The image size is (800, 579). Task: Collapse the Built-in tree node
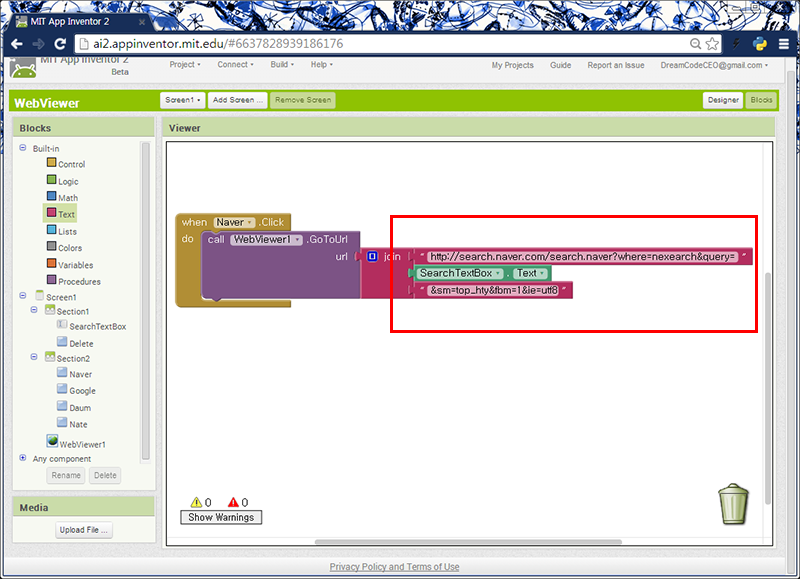(22, 147)
